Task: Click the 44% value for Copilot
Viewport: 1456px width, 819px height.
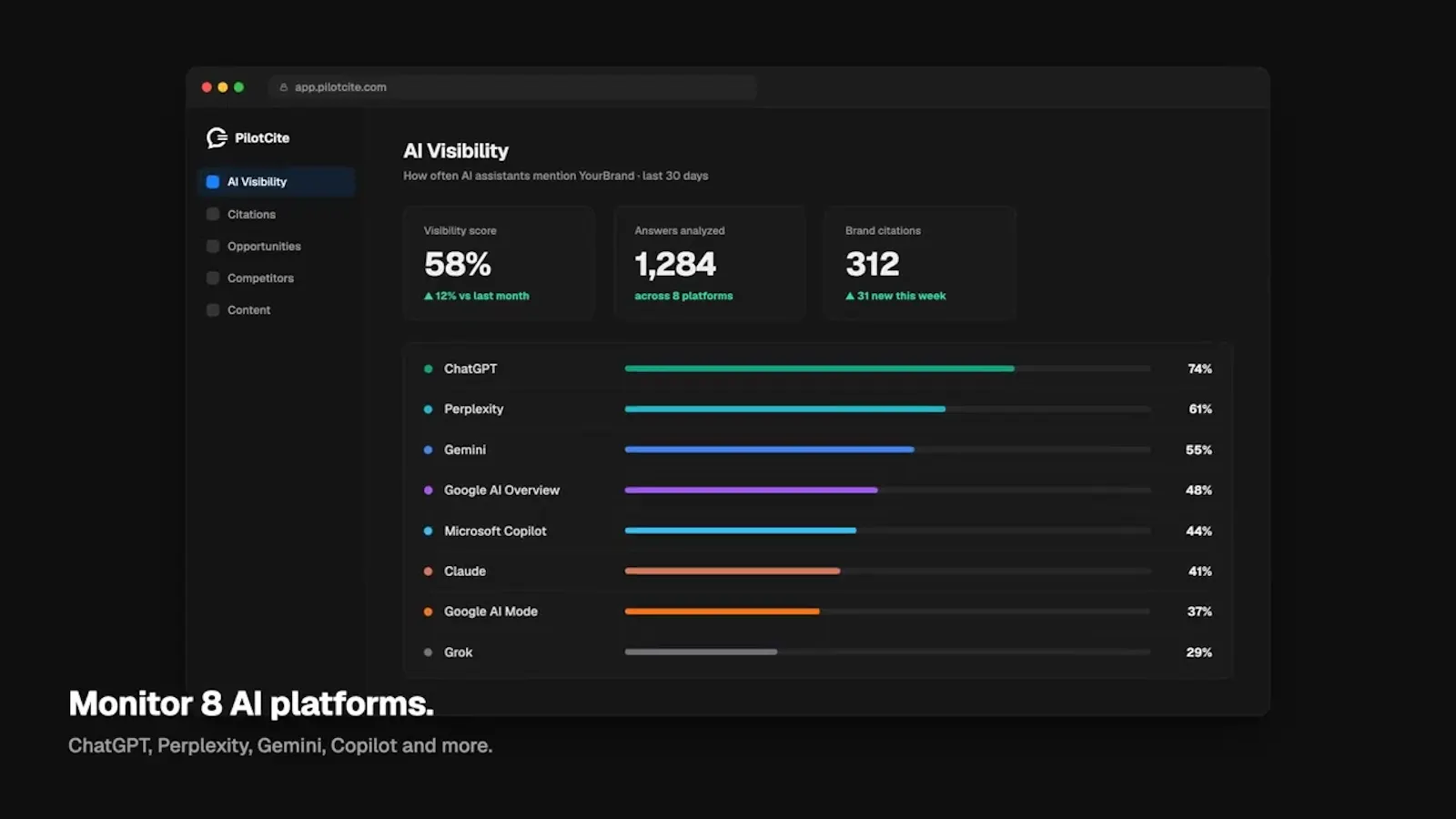Action: [1198, 531]
